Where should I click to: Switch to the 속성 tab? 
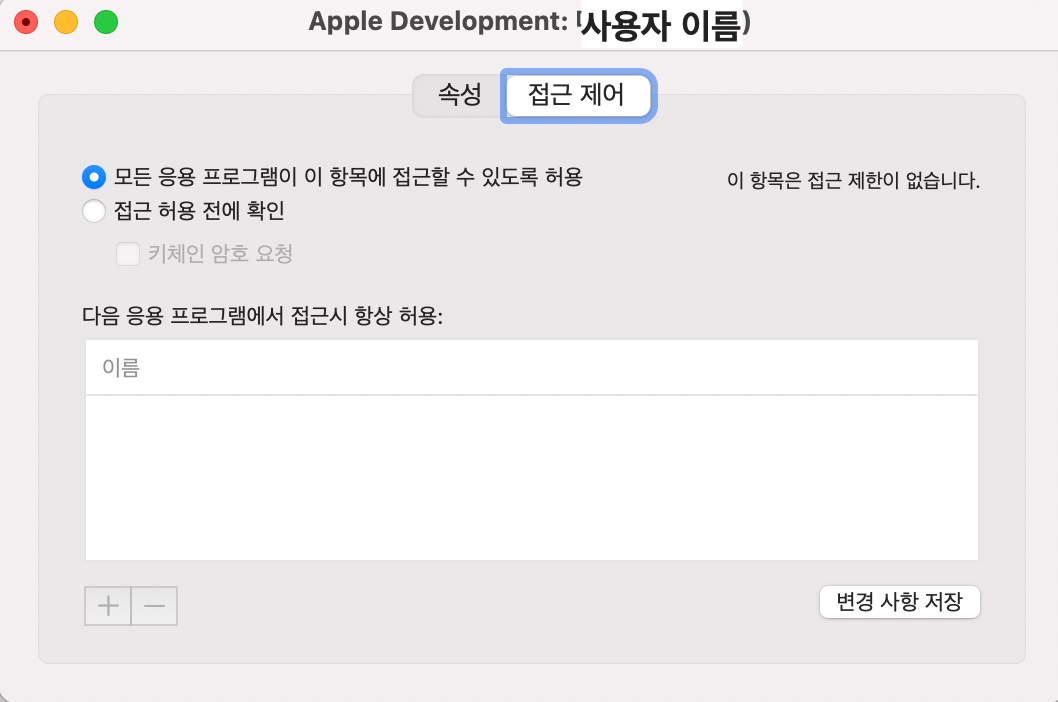coord(459,95)
